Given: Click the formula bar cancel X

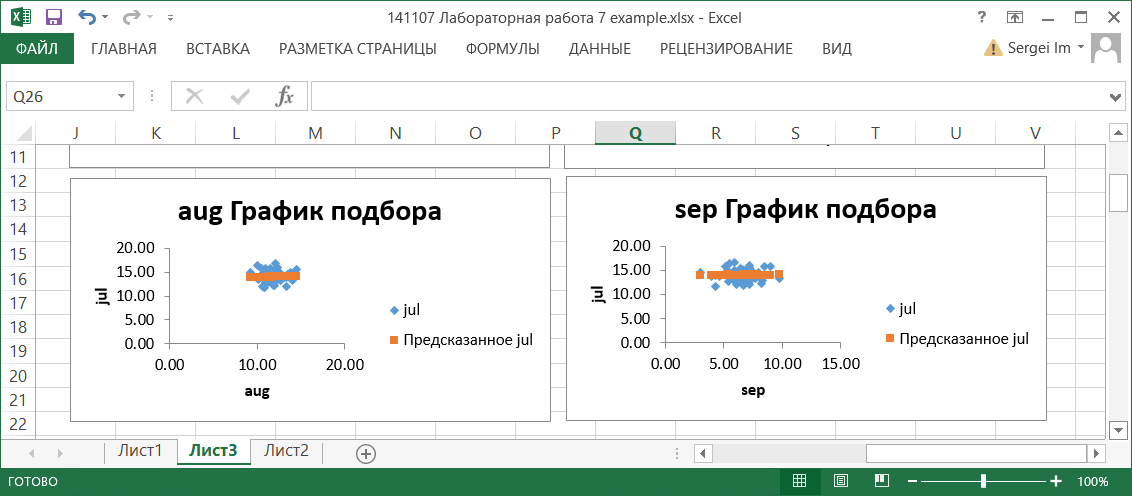Looking at the screenshot, I should (194, 96).
